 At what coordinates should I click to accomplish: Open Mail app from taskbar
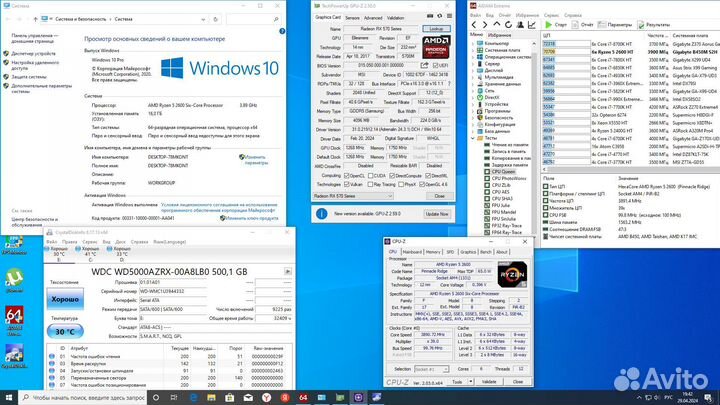(248, 398)
